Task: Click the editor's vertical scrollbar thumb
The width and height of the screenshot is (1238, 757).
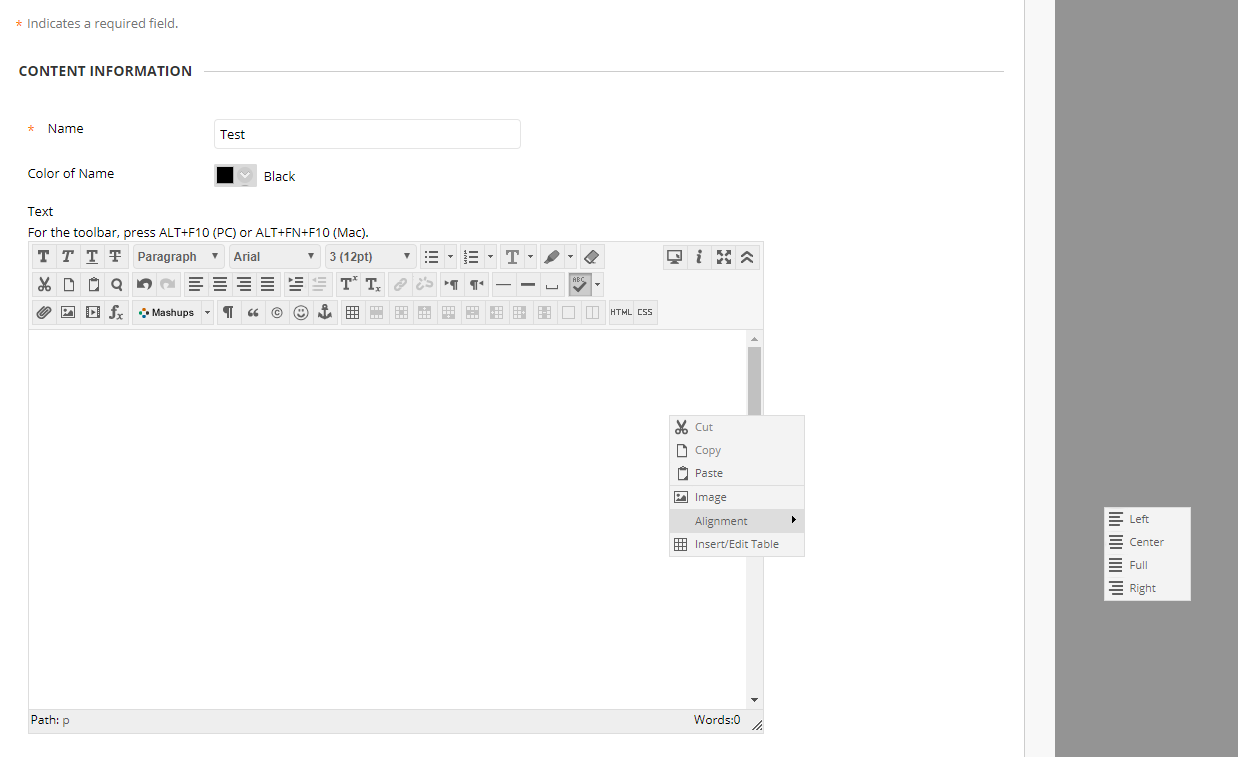Action: click(754, 381)
